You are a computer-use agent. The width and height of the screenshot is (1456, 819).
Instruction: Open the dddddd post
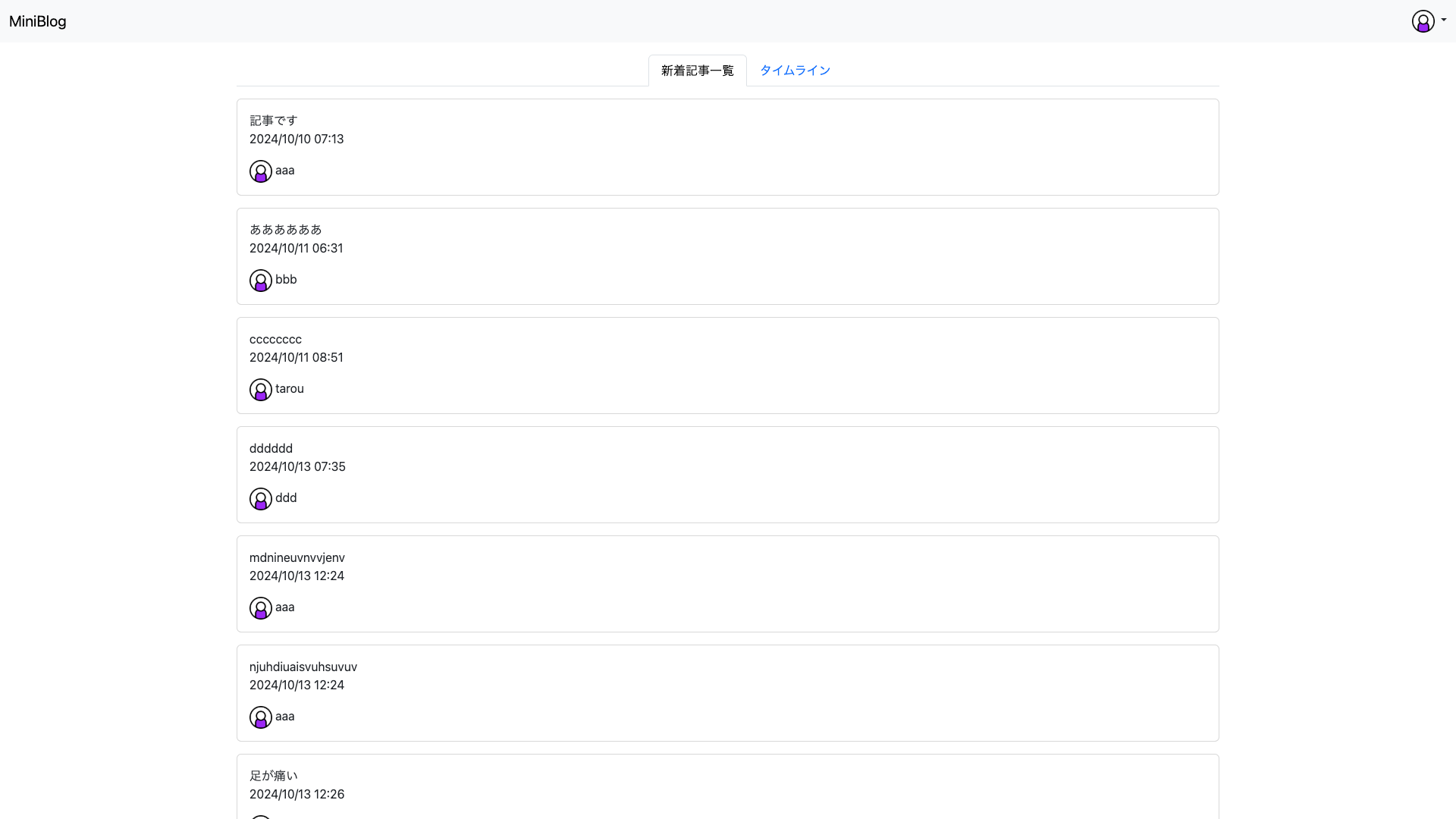pyautogui.click(x=271, y=448)
